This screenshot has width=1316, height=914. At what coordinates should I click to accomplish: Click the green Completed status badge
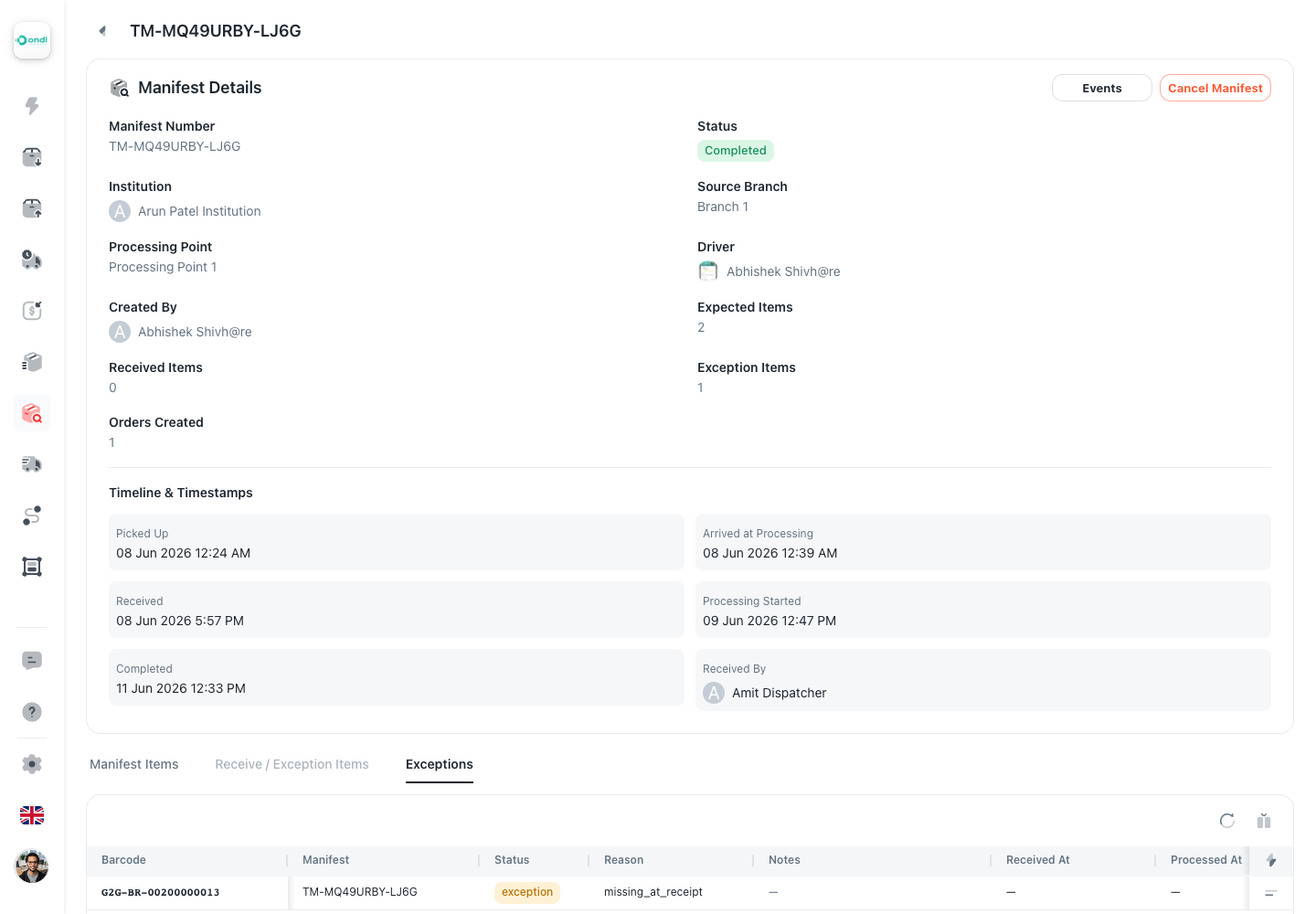point(736,151)
